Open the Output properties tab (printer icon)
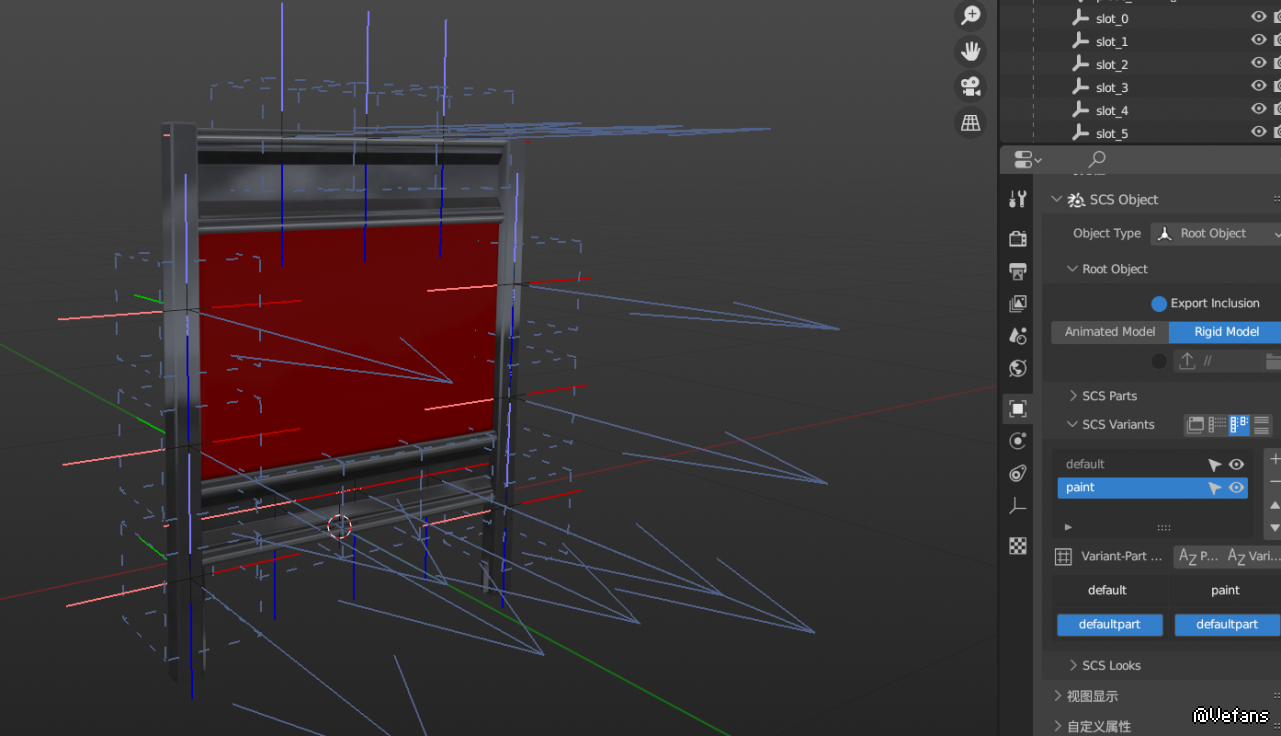1281x736 pixels. (1018, 271)
